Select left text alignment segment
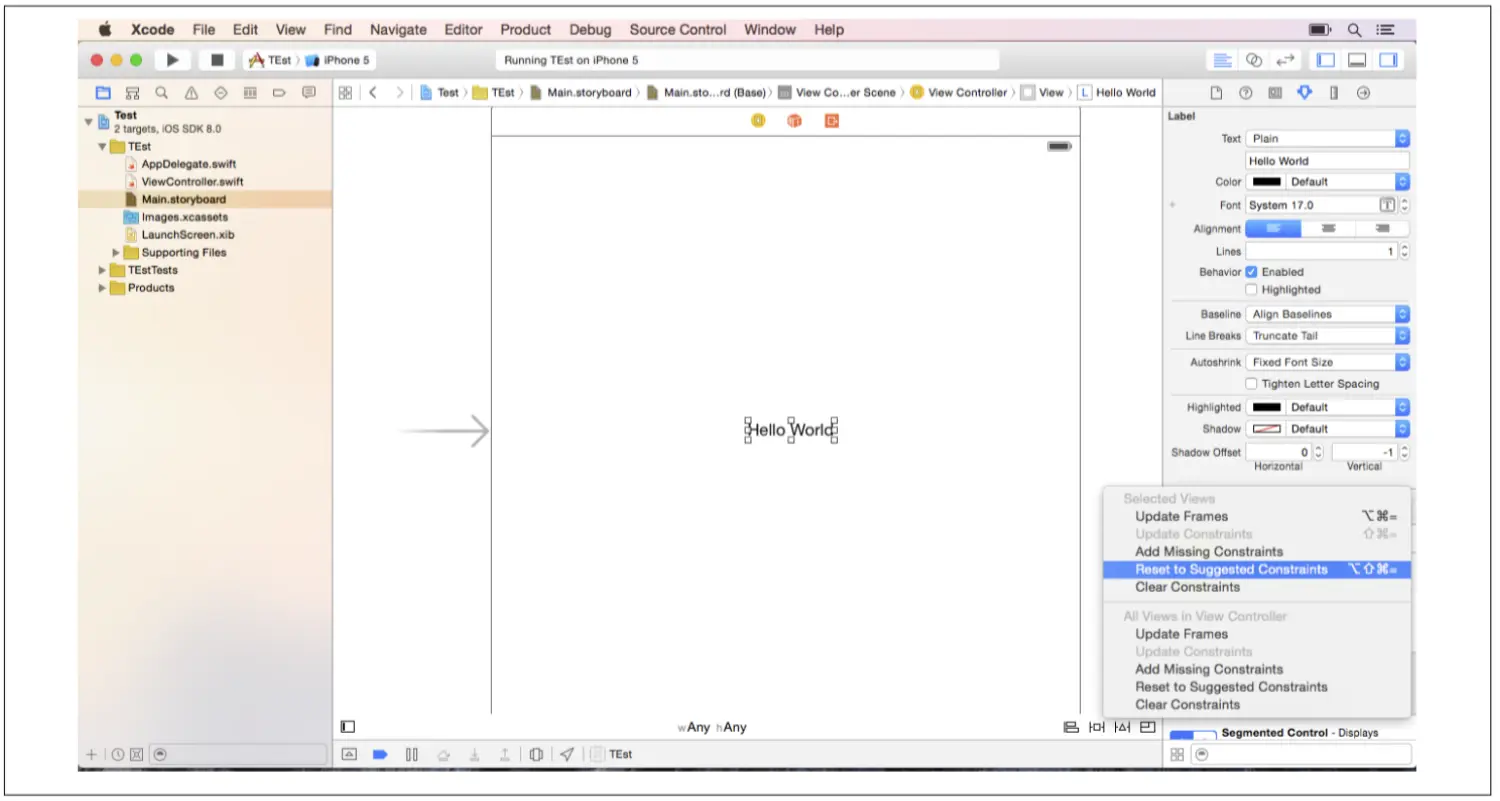Viewport: 1500px width, 801px height. [1273, 229]
